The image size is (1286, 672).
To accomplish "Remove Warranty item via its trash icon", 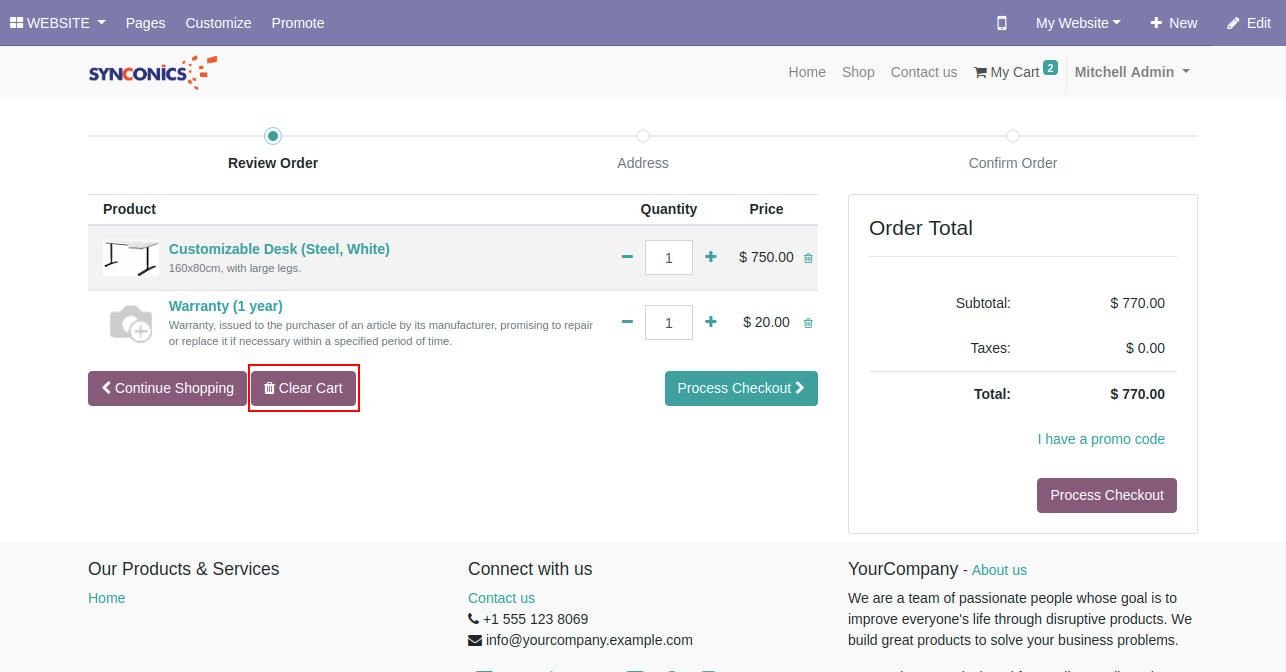I will [808, 323].
